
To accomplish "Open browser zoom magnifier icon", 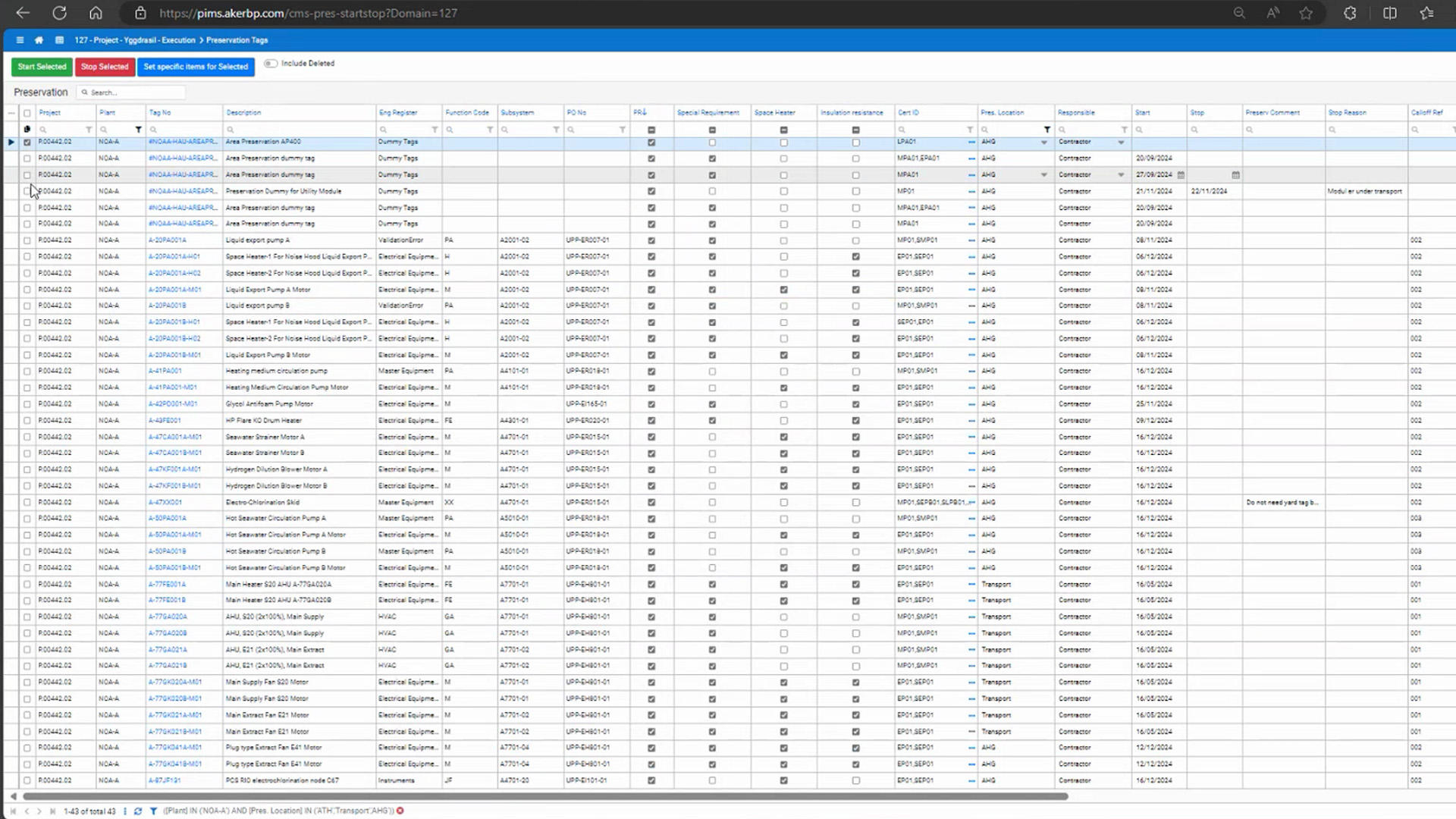I will [x=1239, y=13].
